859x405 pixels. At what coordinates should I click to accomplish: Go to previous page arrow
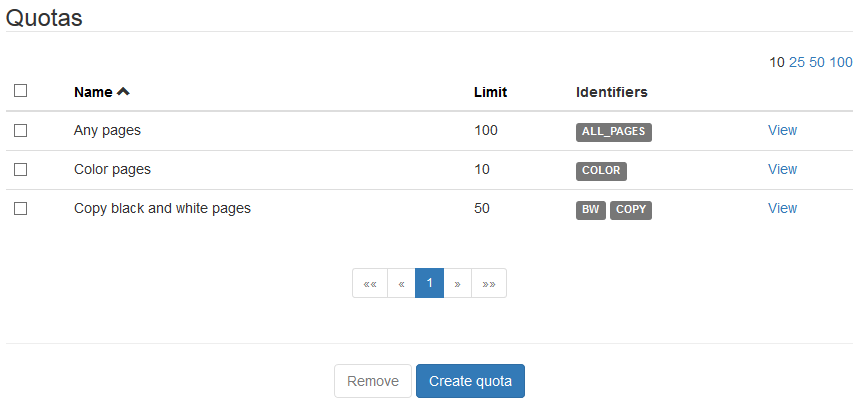(401, 283)
